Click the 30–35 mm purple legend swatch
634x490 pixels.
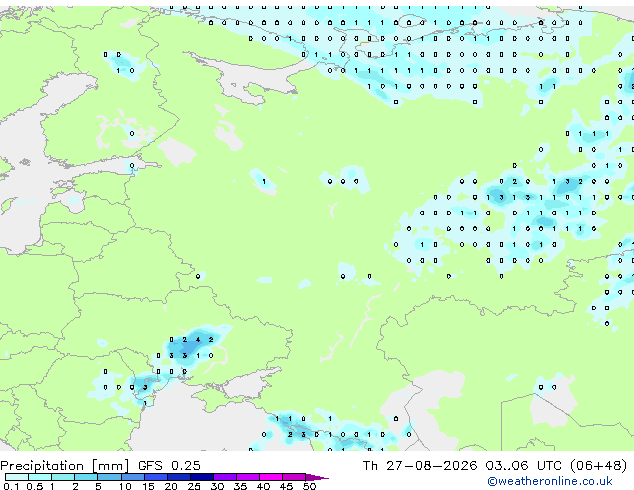(x=225, y=477)
